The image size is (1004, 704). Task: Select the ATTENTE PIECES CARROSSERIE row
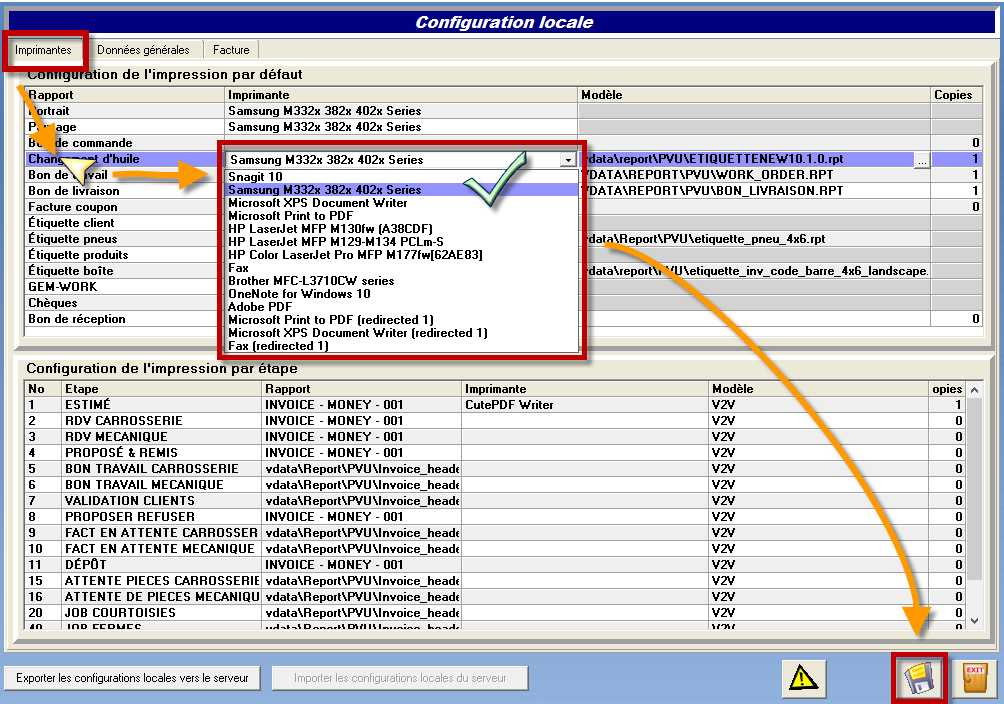click(x=495, y=581)
